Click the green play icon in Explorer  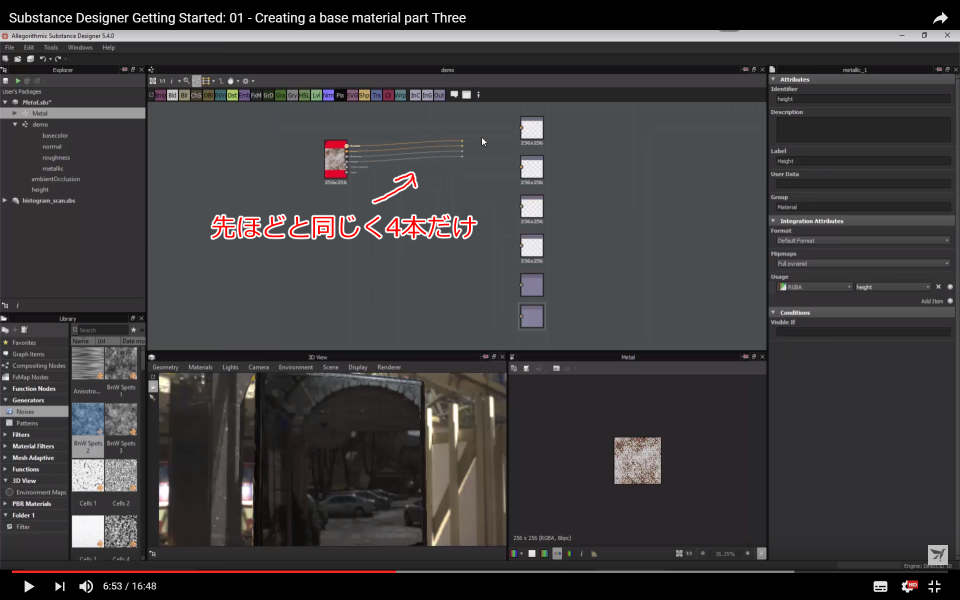click(18, 81)
